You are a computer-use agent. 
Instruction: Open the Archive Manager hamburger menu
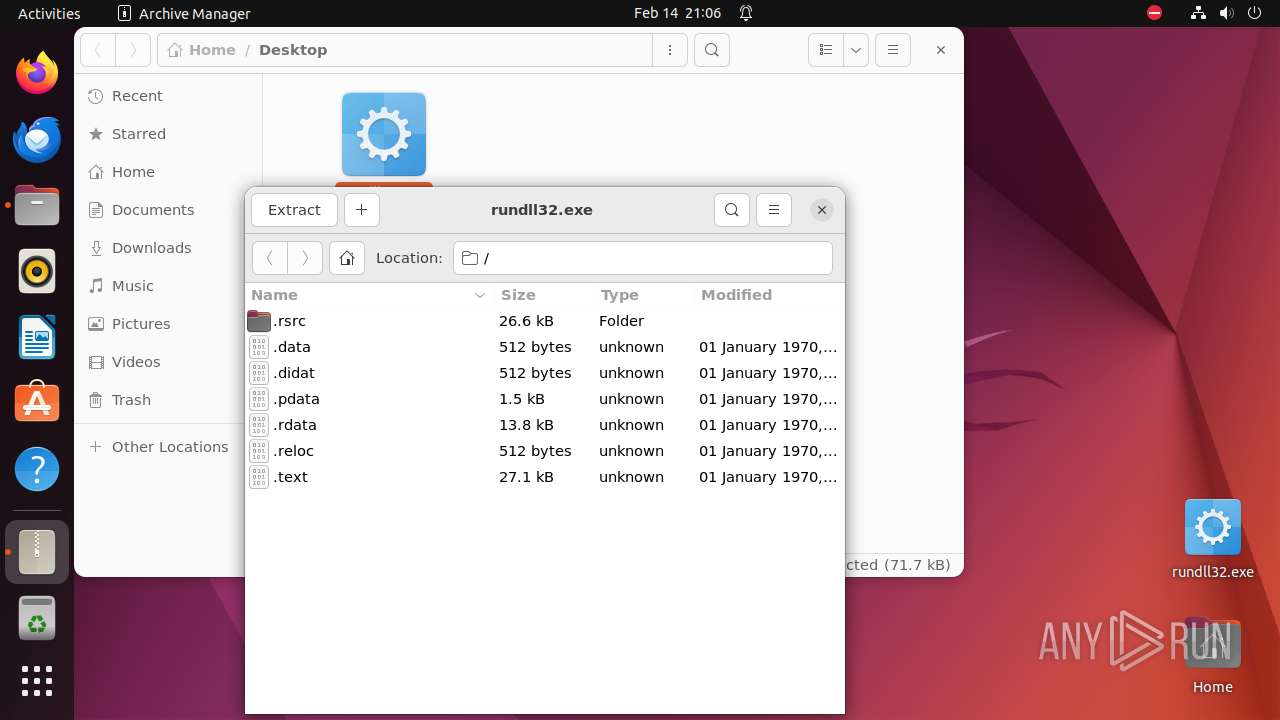[x=774, y=210]
